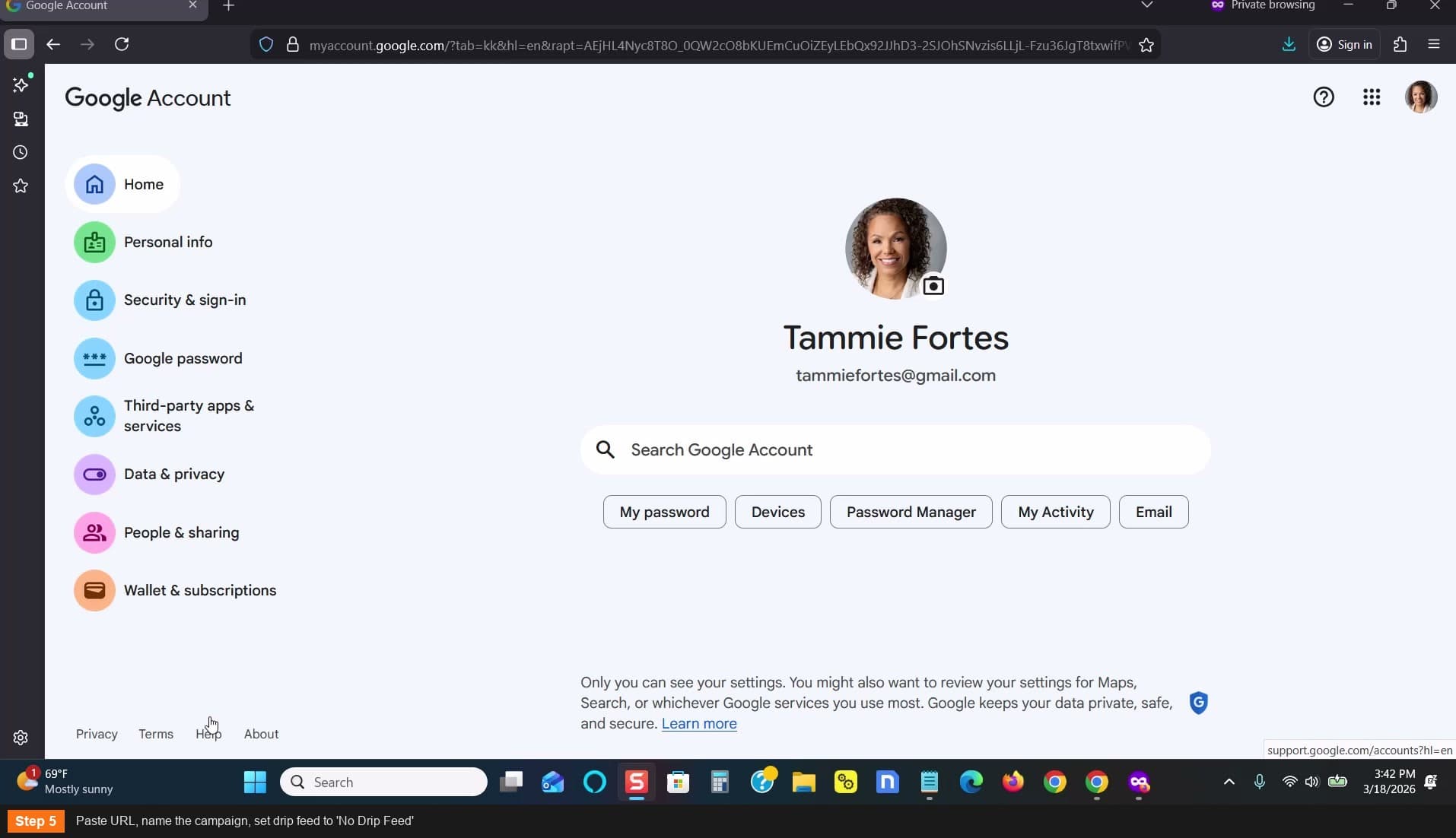Change profile photo via camera icon

coord(933,286)
